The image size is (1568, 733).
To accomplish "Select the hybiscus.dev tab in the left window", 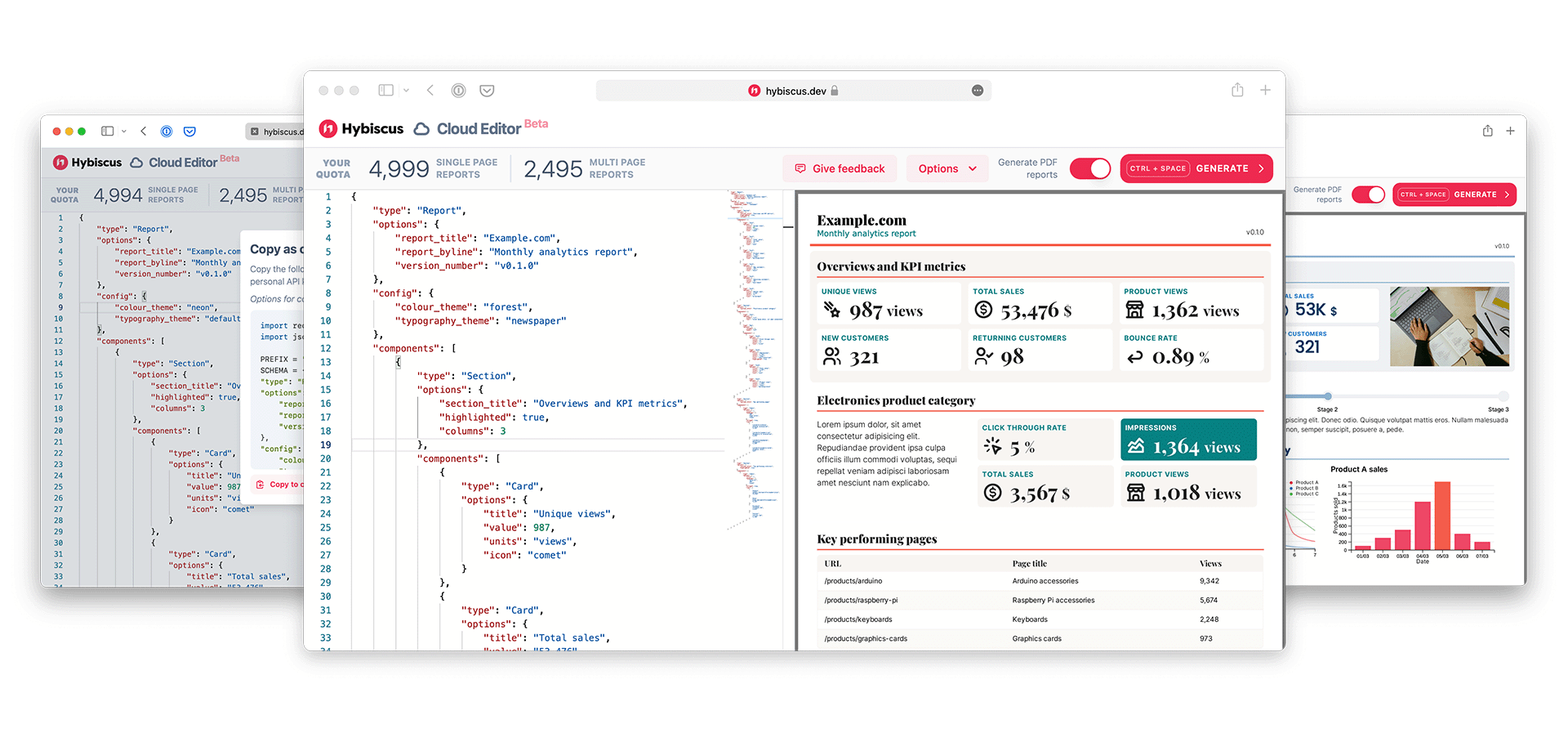I will (275, 132).
